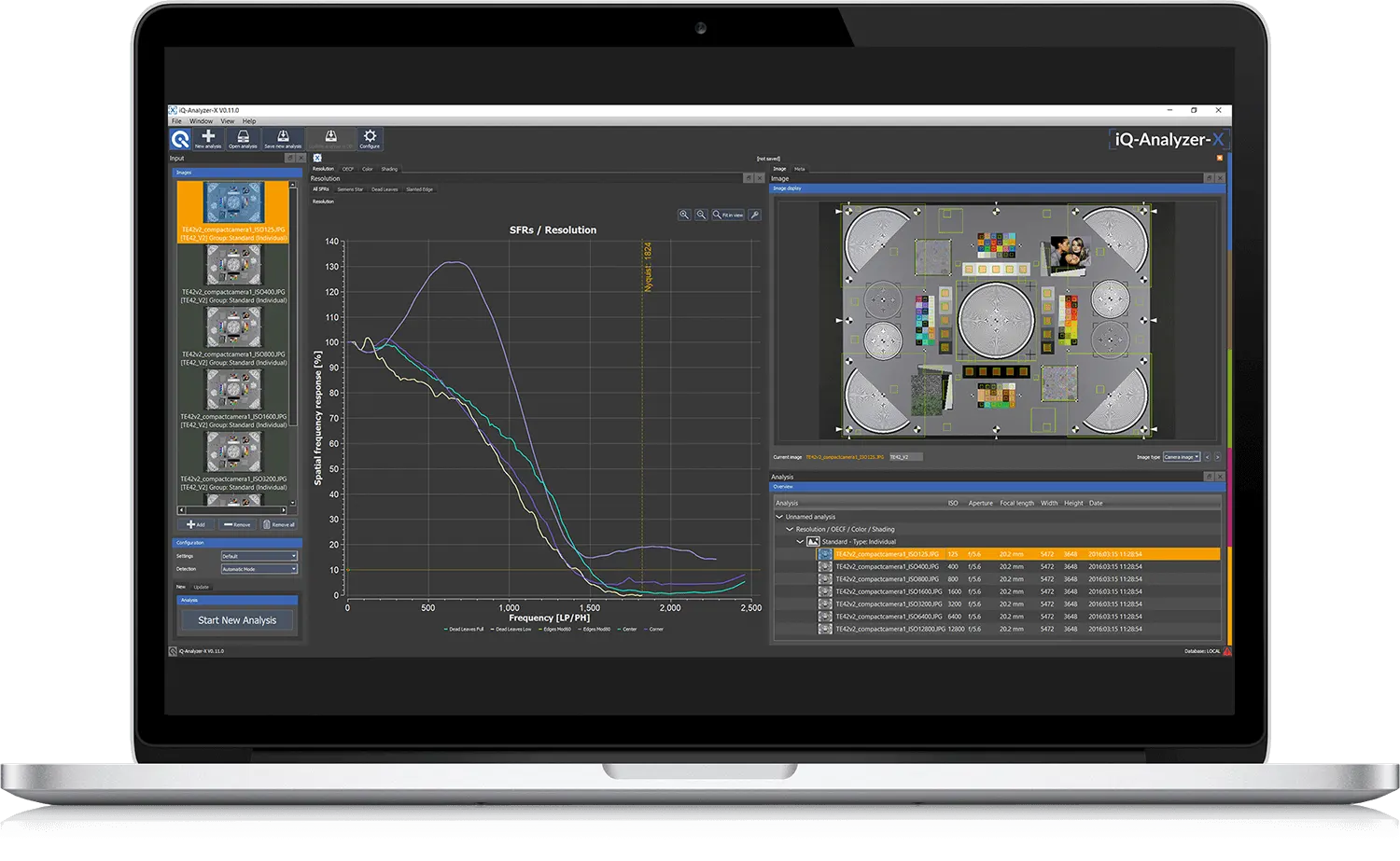1400x861 pixels.
Task: Open the Window menu
Action: 201,121
